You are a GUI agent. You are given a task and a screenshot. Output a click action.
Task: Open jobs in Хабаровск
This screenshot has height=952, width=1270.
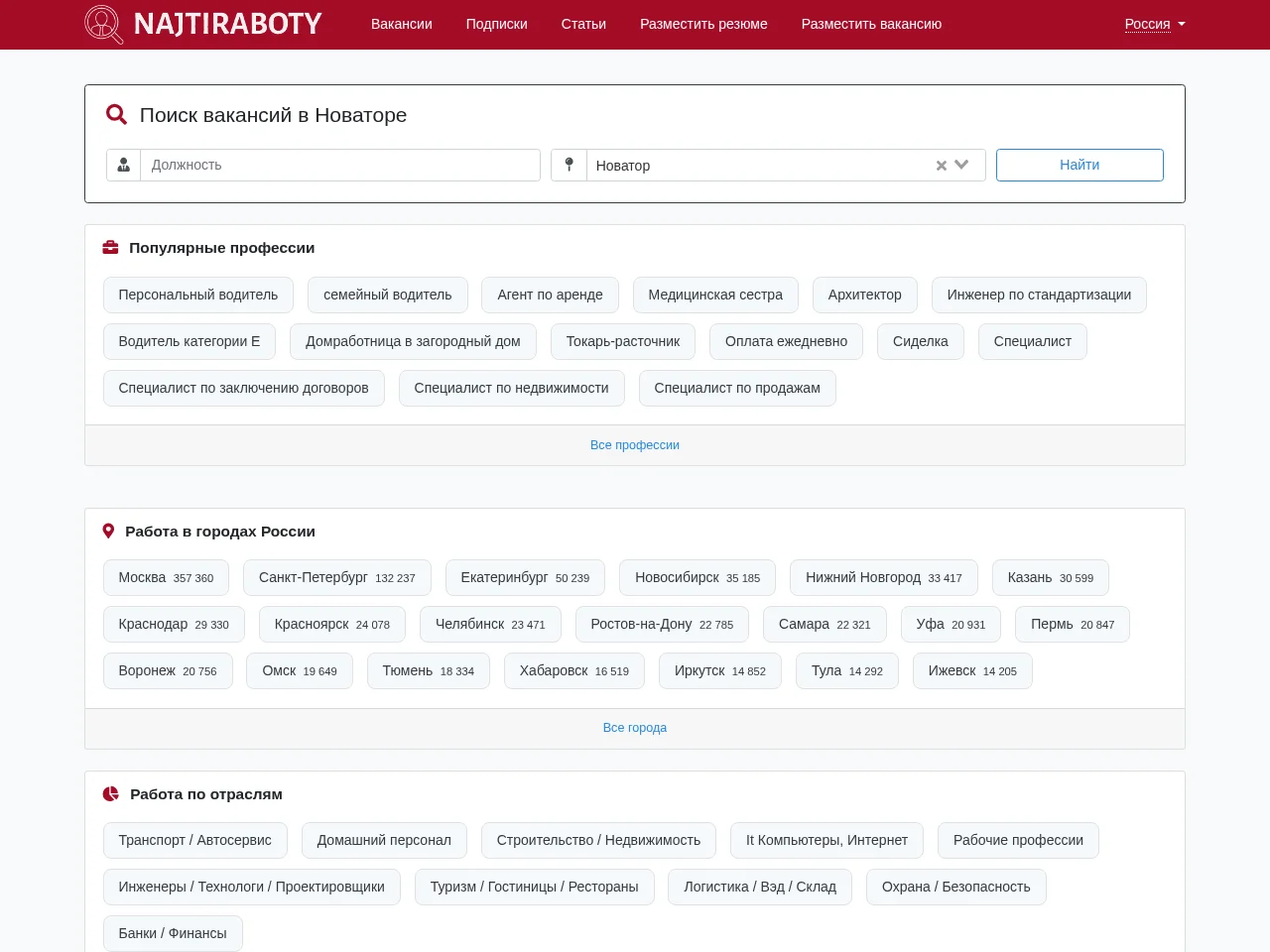574,670
